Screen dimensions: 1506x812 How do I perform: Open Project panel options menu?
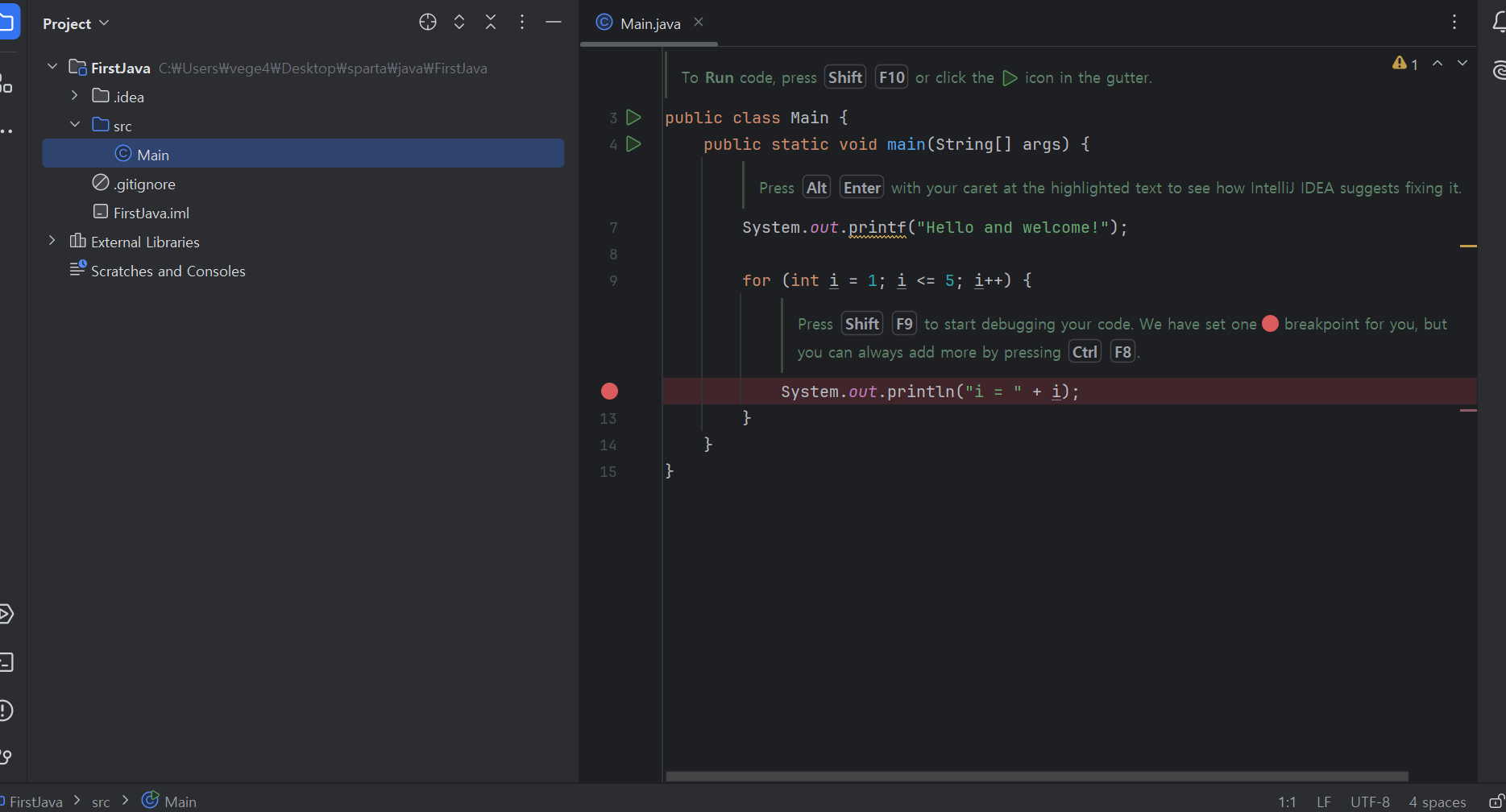click(x=522, y=23)
